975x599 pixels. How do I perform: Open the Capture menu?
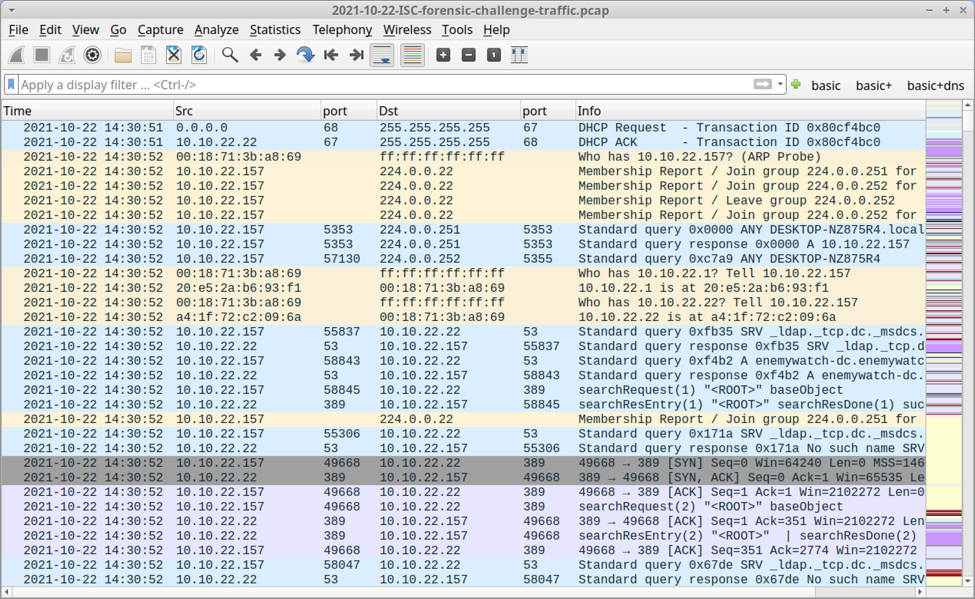160,30
